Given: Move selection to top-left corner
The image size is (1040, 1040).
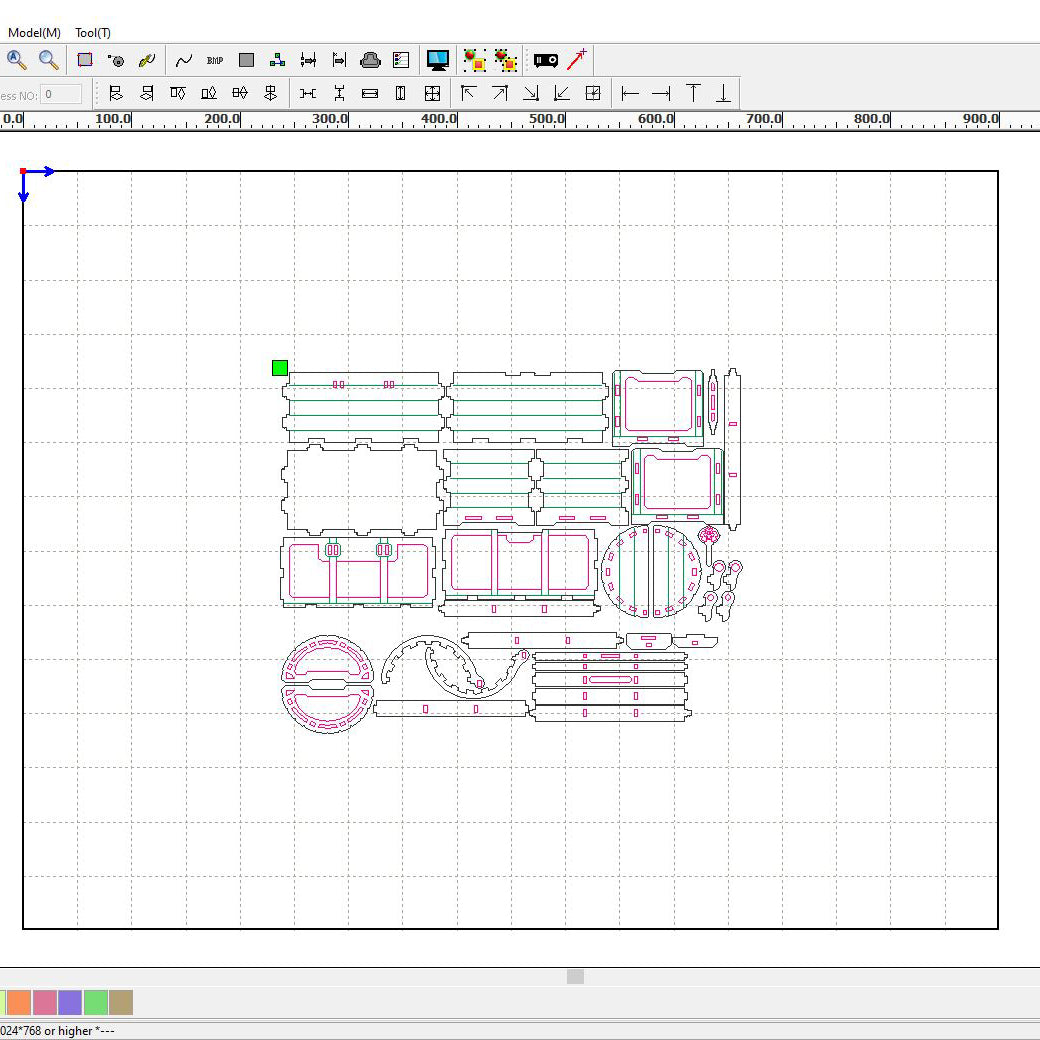Looking at the screenshot, I should (468, 94).
